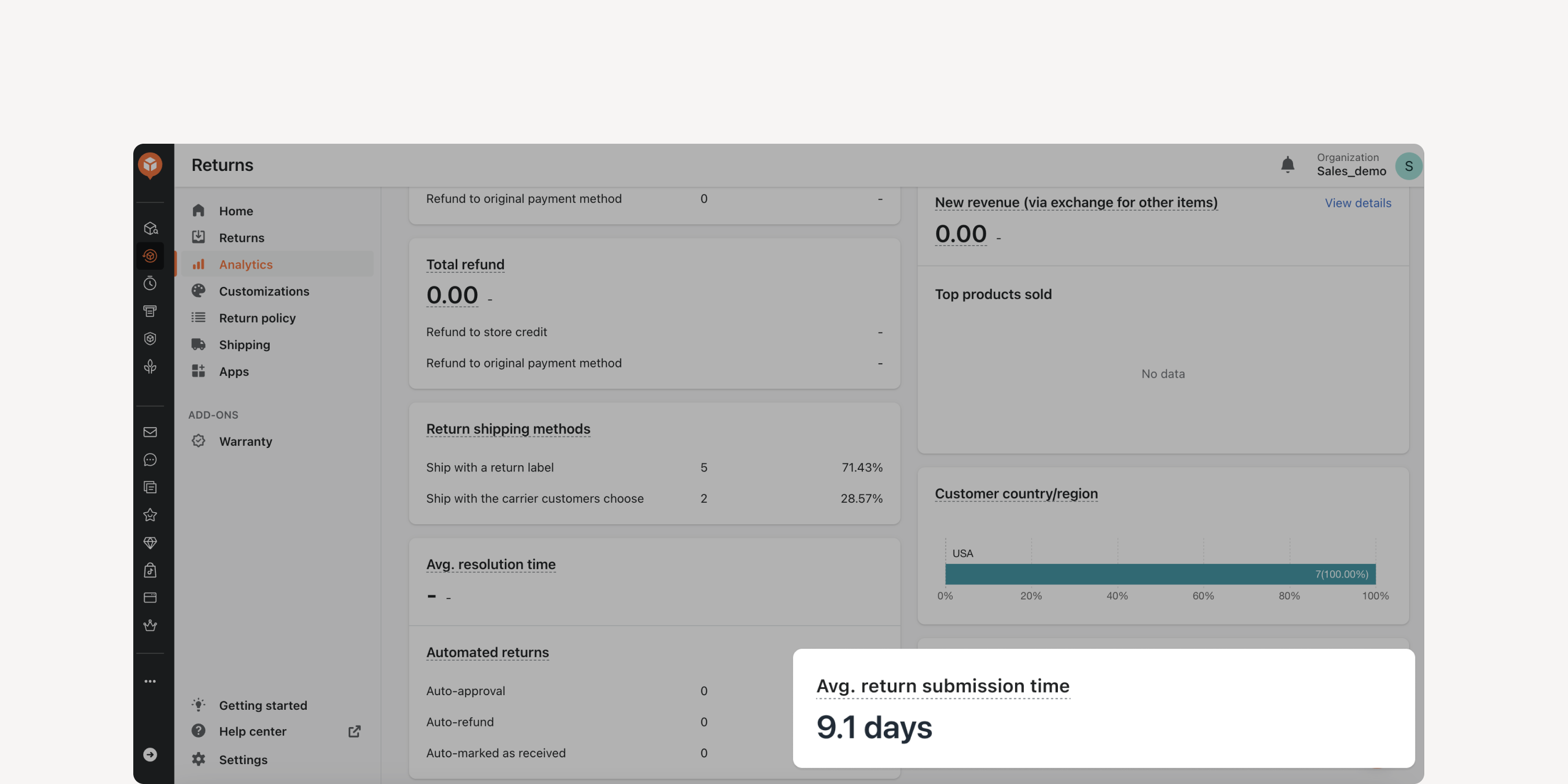1568x784 pixels.
Task: Click the notification bell icon
Action: click(1287, 165)
